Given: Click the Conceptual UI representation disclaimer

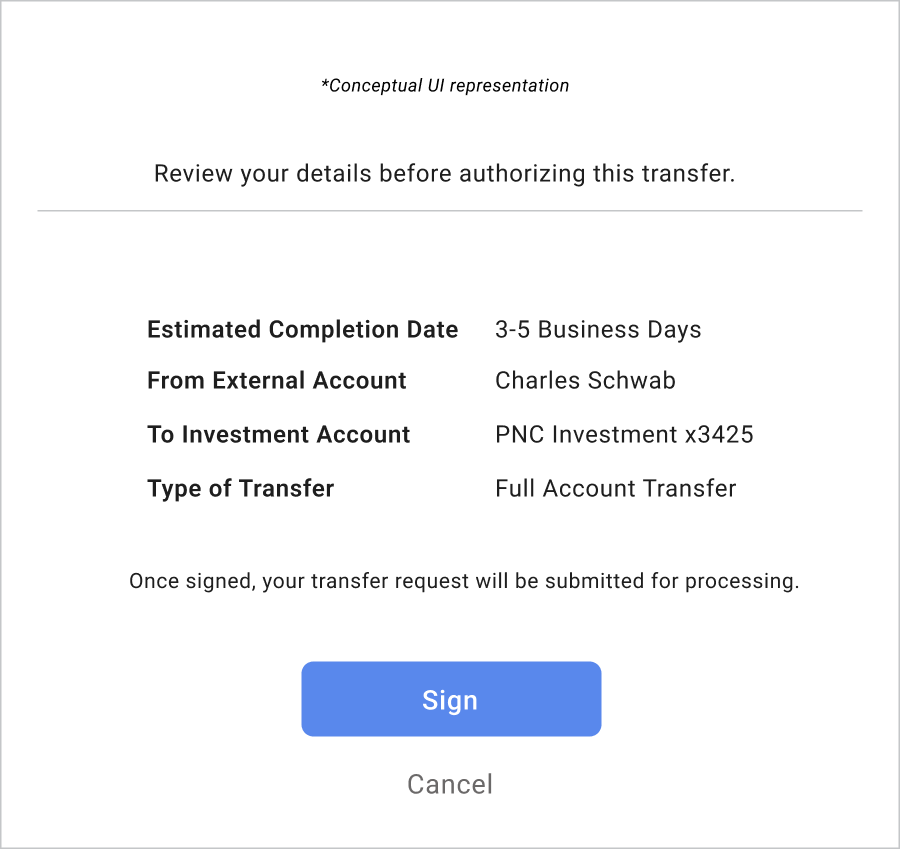Looking at the screenshot, I should click(445, 86).
